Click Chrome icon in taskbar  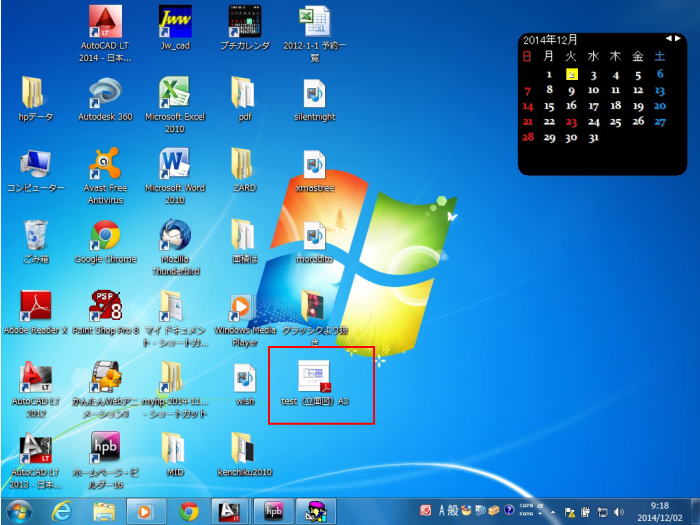[188, 512]
